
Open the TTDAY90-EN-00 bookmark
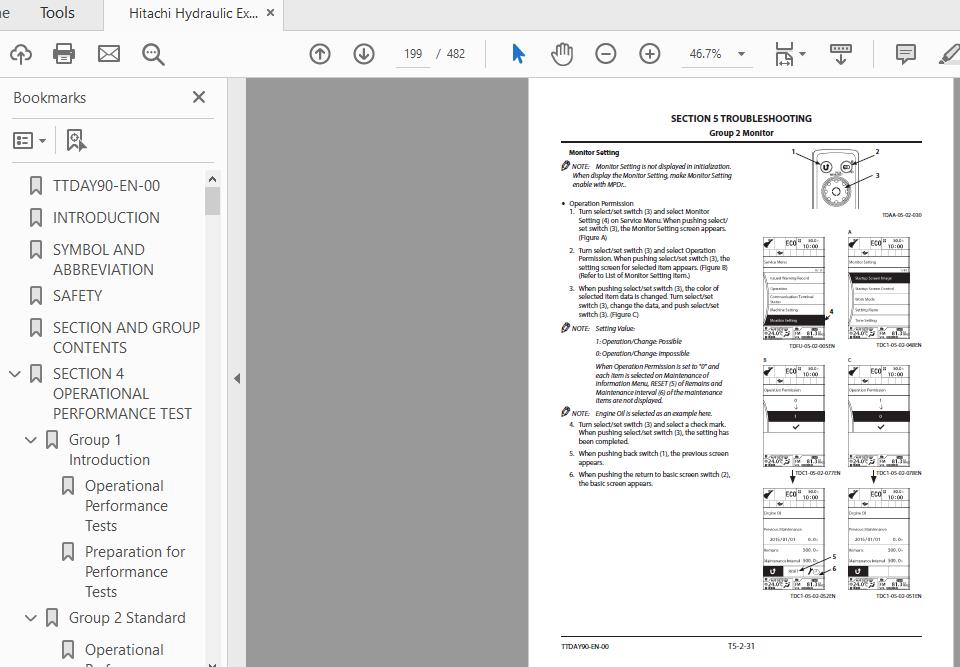point(107,186)
